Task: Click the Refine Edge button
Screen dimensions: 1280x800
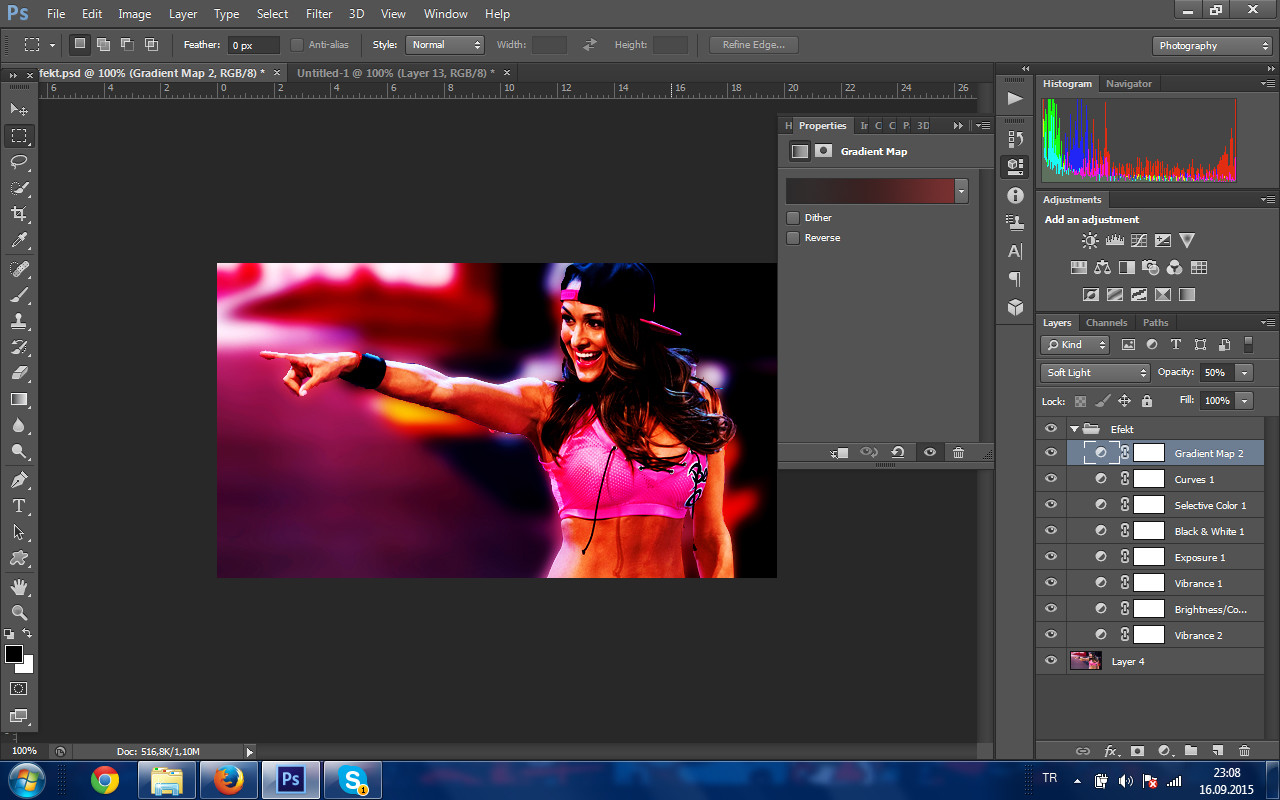Action: pos(754,45)
